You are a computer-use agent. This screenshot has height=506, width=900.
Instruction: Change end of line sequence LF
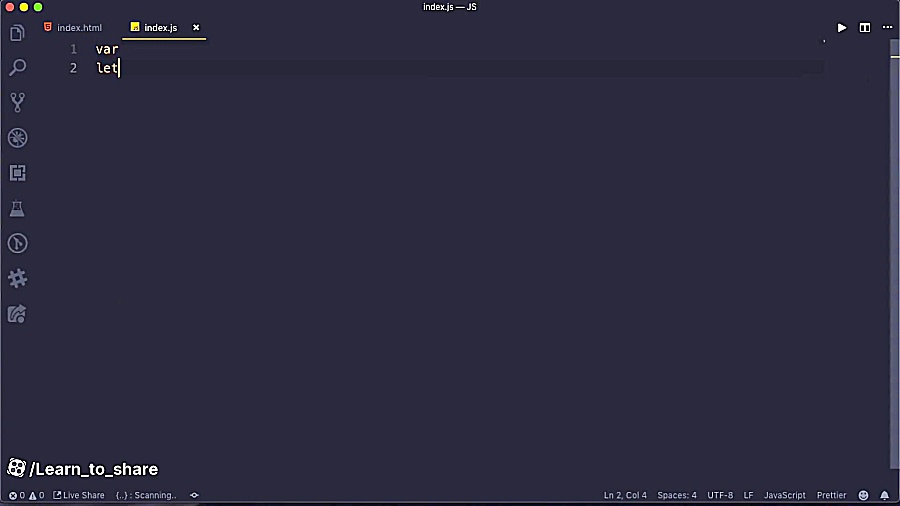coord(748,495)
